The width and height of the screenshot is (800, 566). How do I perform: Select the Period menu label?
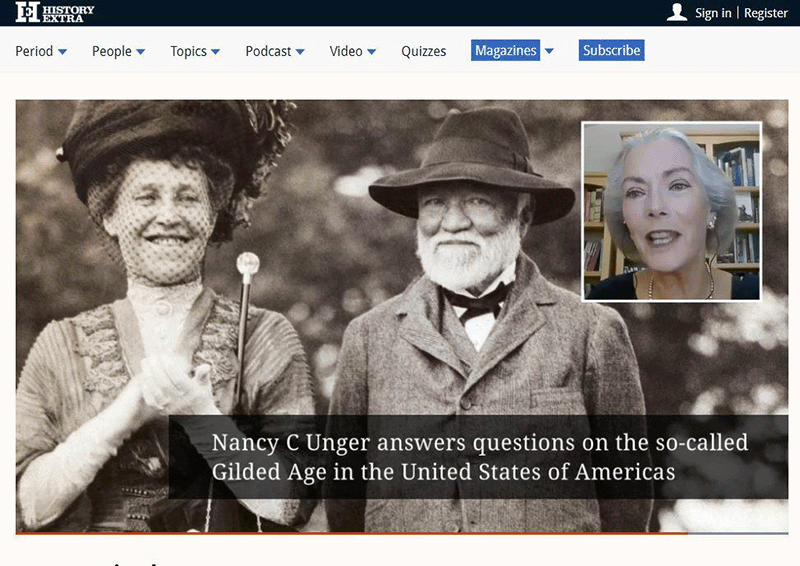tap(34, 51)
